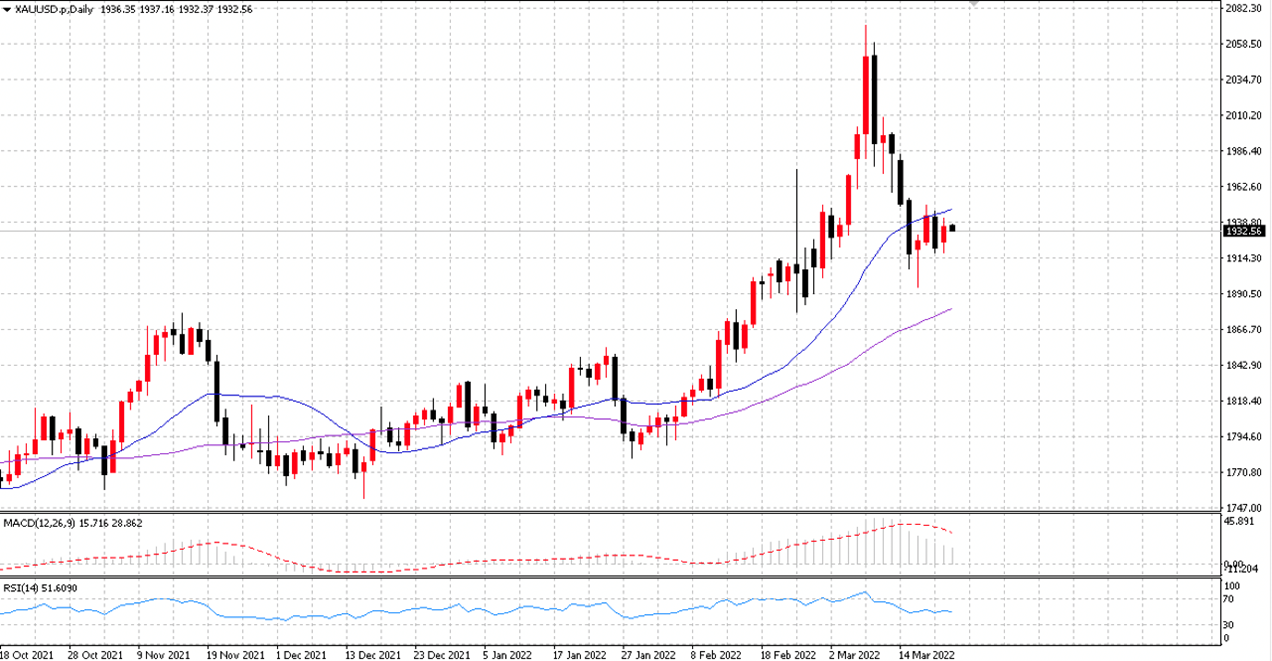Image resolution: width=1272 pixels, height=661 pixels.
Task: Click the 2010.20 price axis label
Action: pos(1243,116)
